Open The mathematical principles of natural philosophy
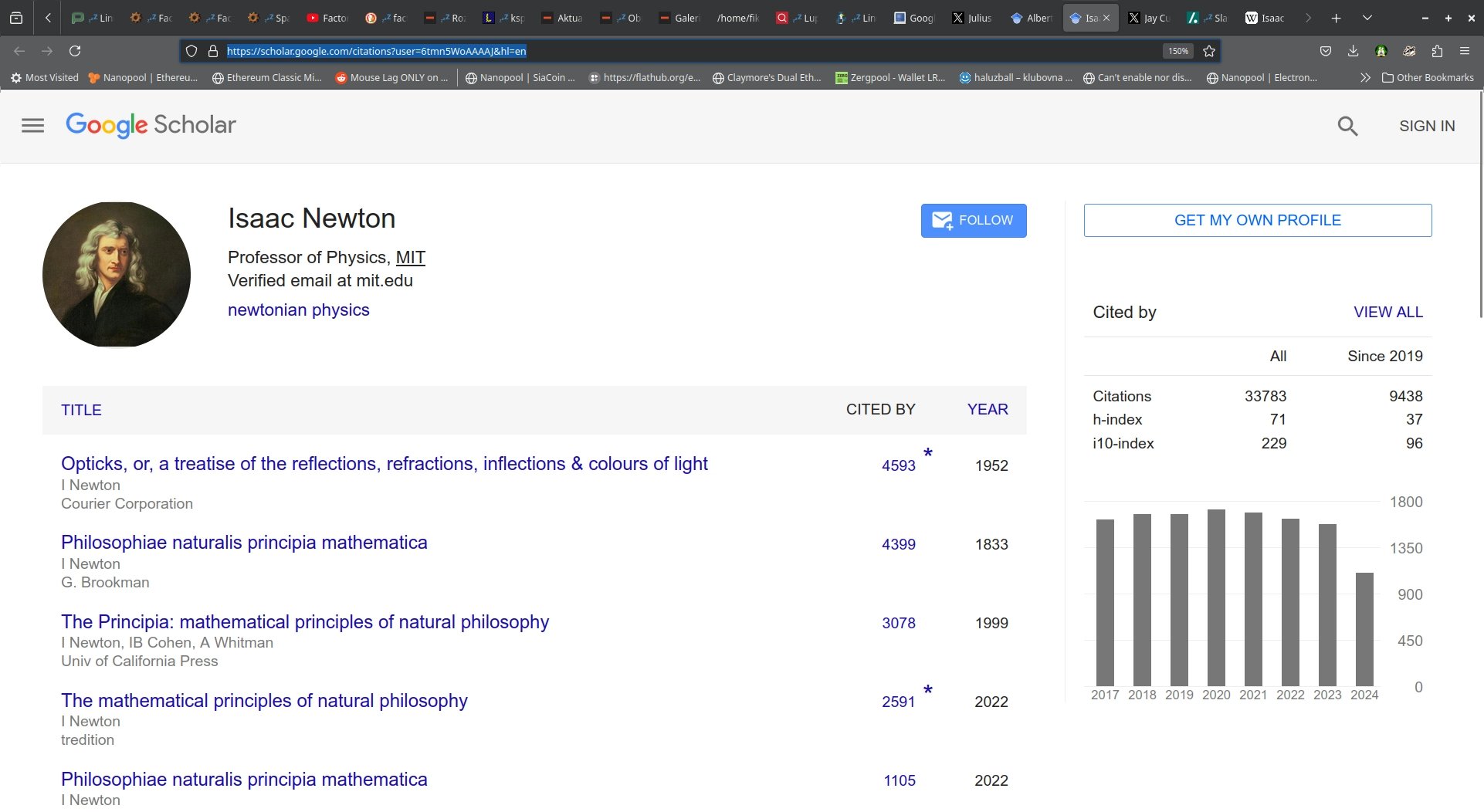1484x812 pixels. click(264, 700)
